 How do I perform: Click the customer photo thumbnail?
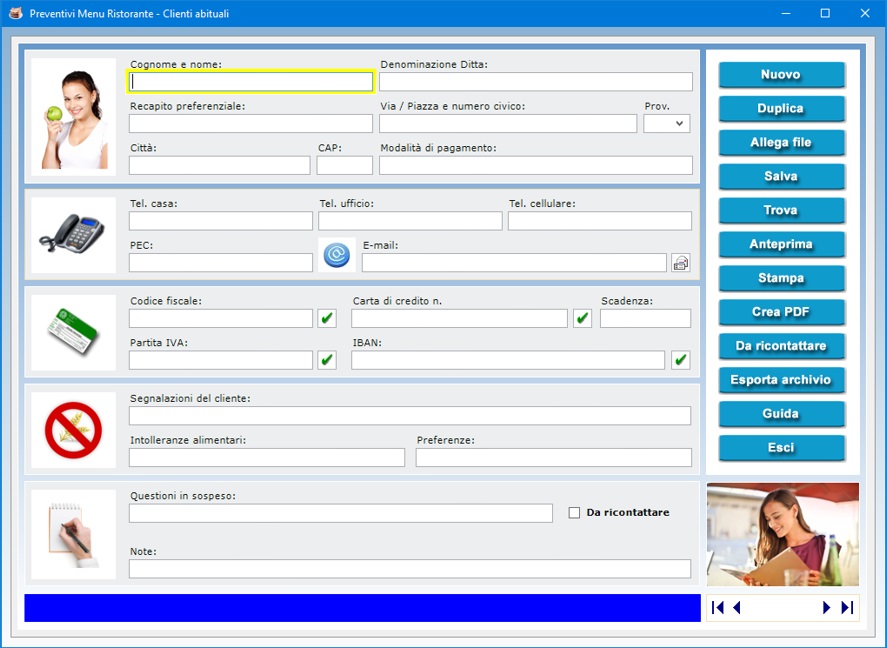73,116
